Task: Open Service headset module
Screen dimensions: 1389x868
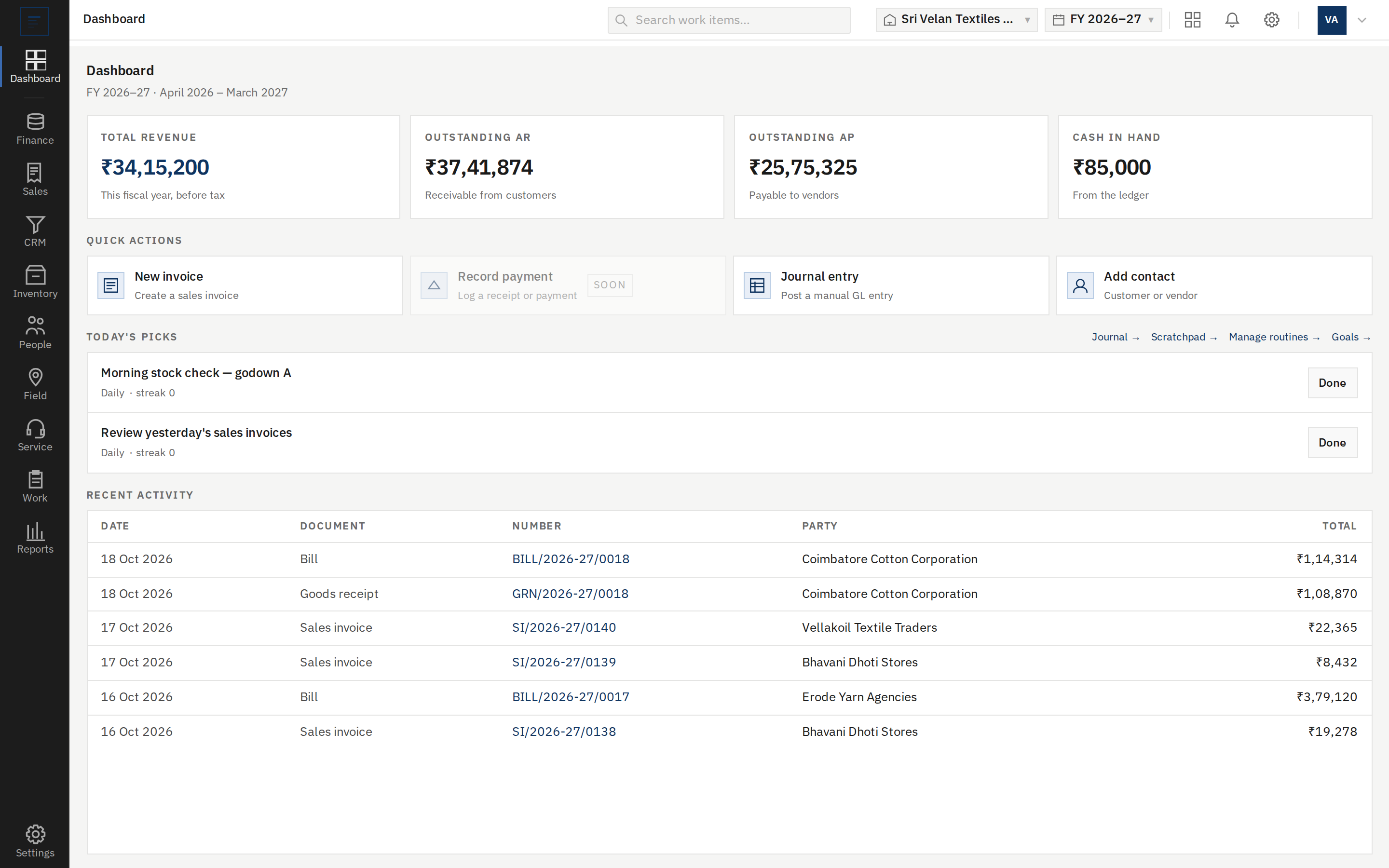Action: click(35, 436)
